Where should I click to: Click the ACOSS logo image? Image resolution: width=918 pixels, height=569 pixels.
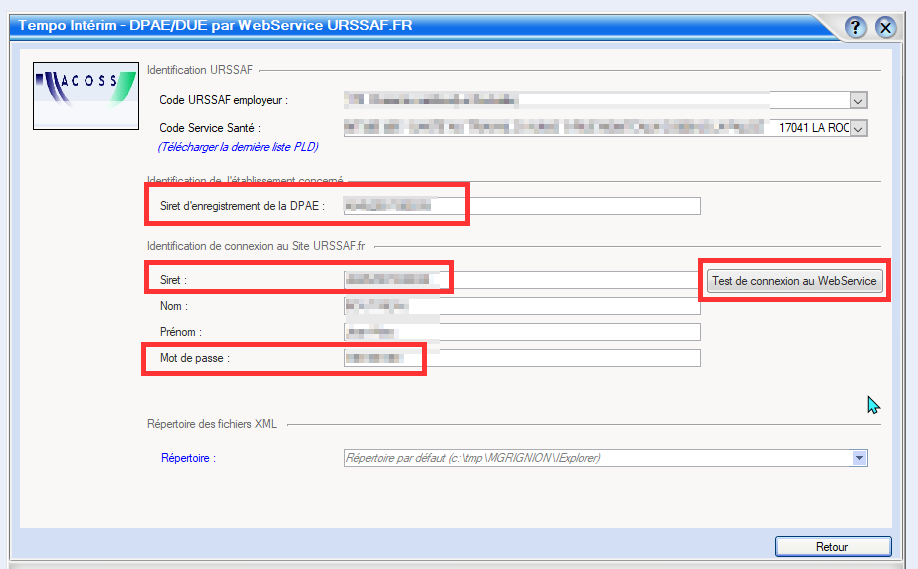pos(86,96)
